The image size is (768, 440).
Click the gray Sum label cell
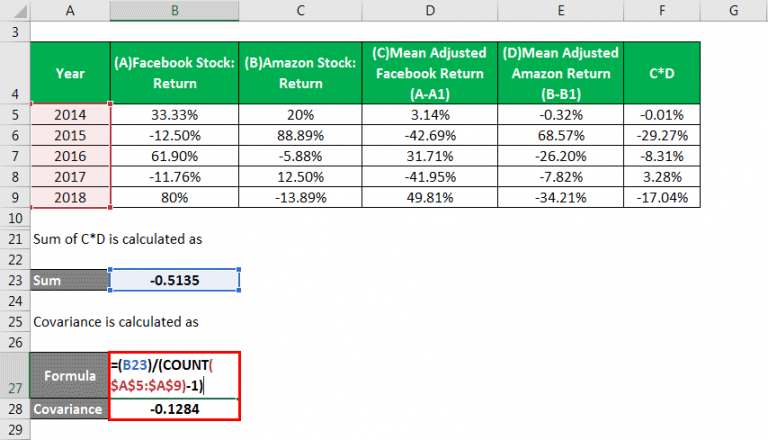pyautogui.click(x=70, y=281)
